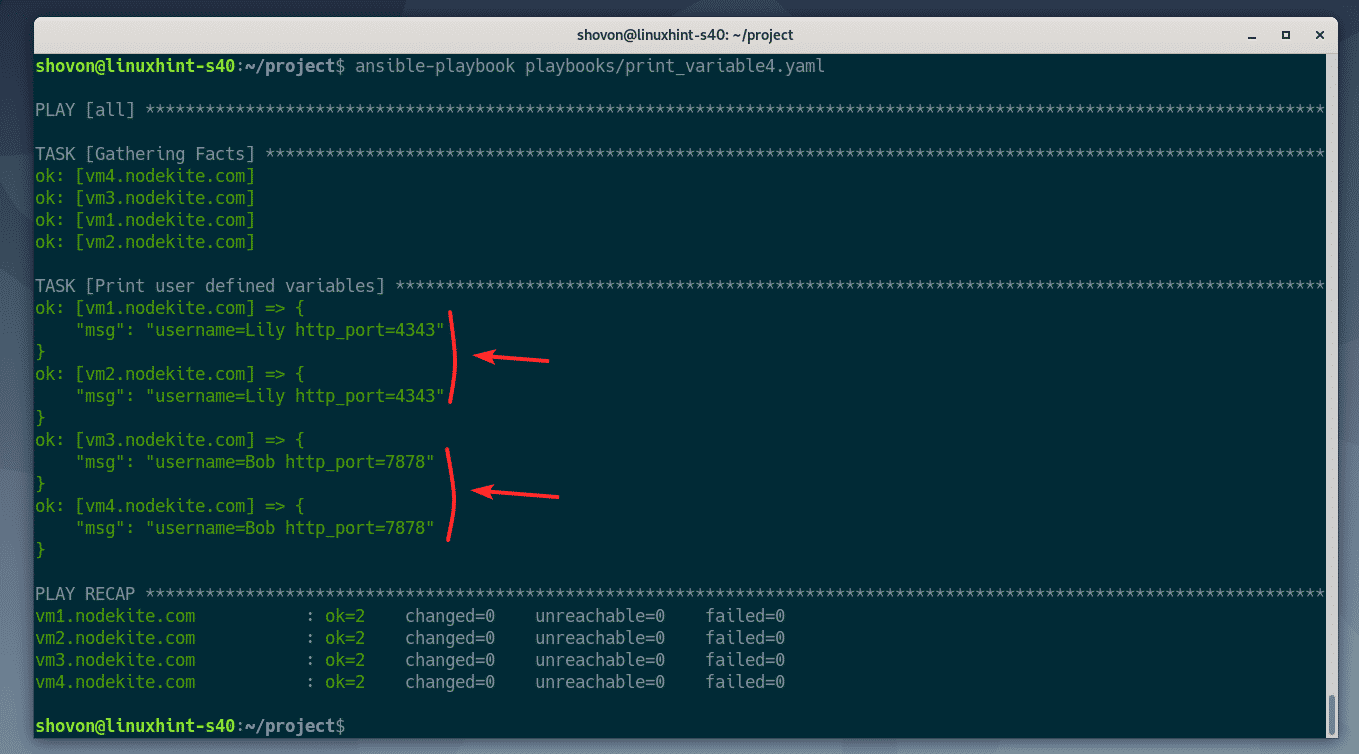The width and height of the screenshot is (1359, 754).
Task: Click vm4.nodekite.com in the recap
Action: point(115,682)
